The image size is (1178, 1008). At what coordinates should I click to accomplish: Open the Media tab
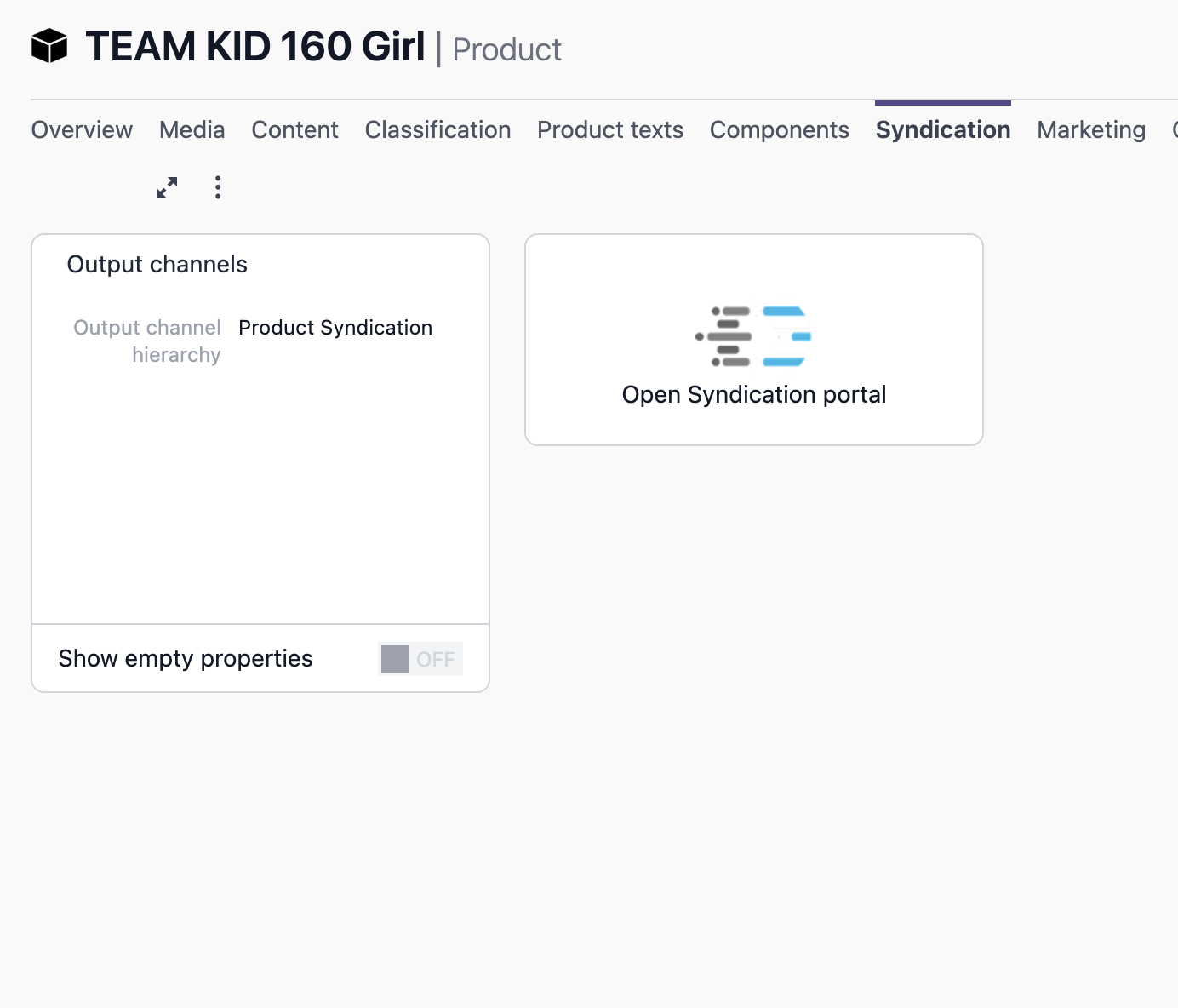(191, 129)
